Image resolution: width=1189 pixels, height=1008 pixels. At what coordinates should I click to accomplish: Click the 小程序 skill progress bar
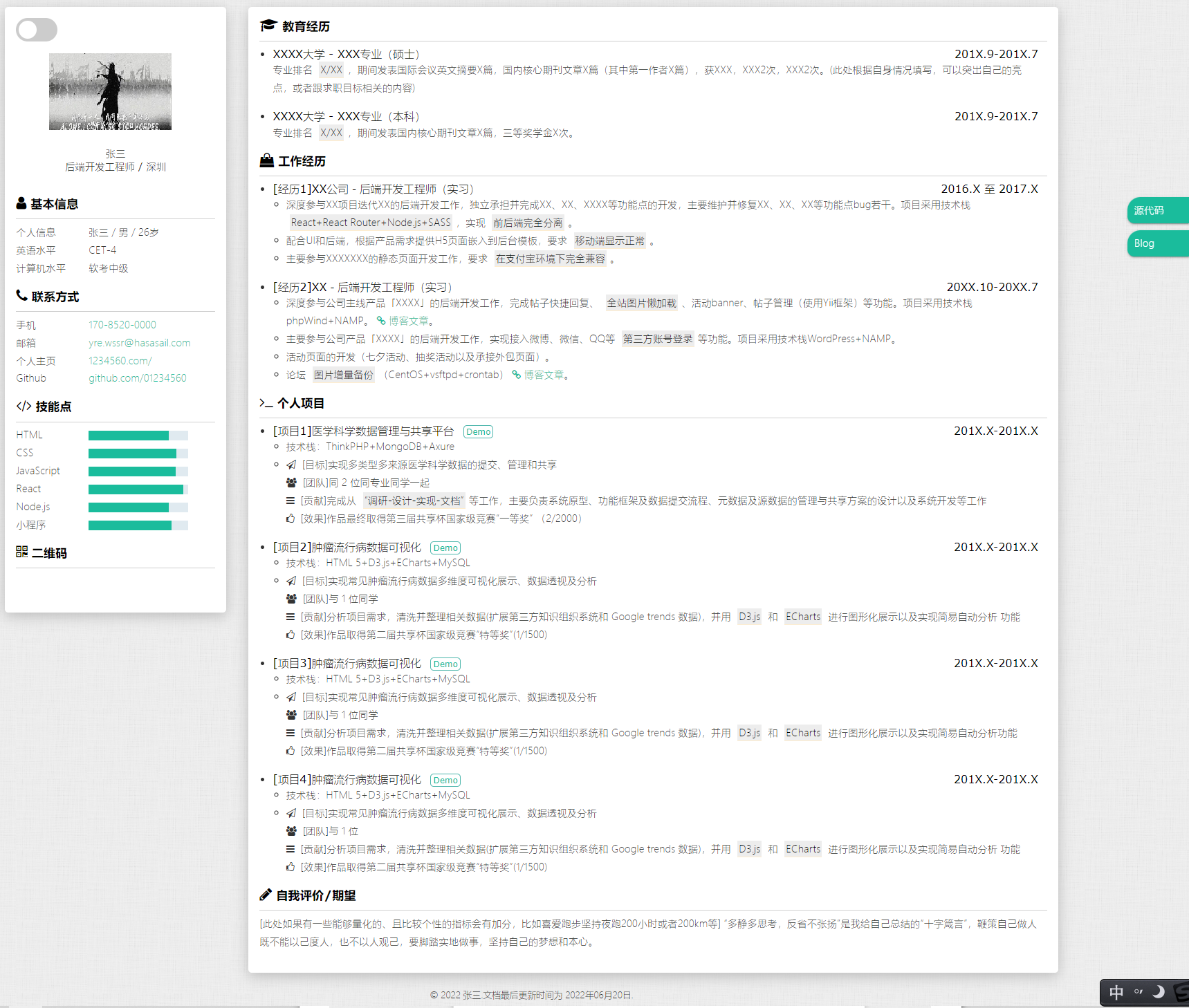138,525
